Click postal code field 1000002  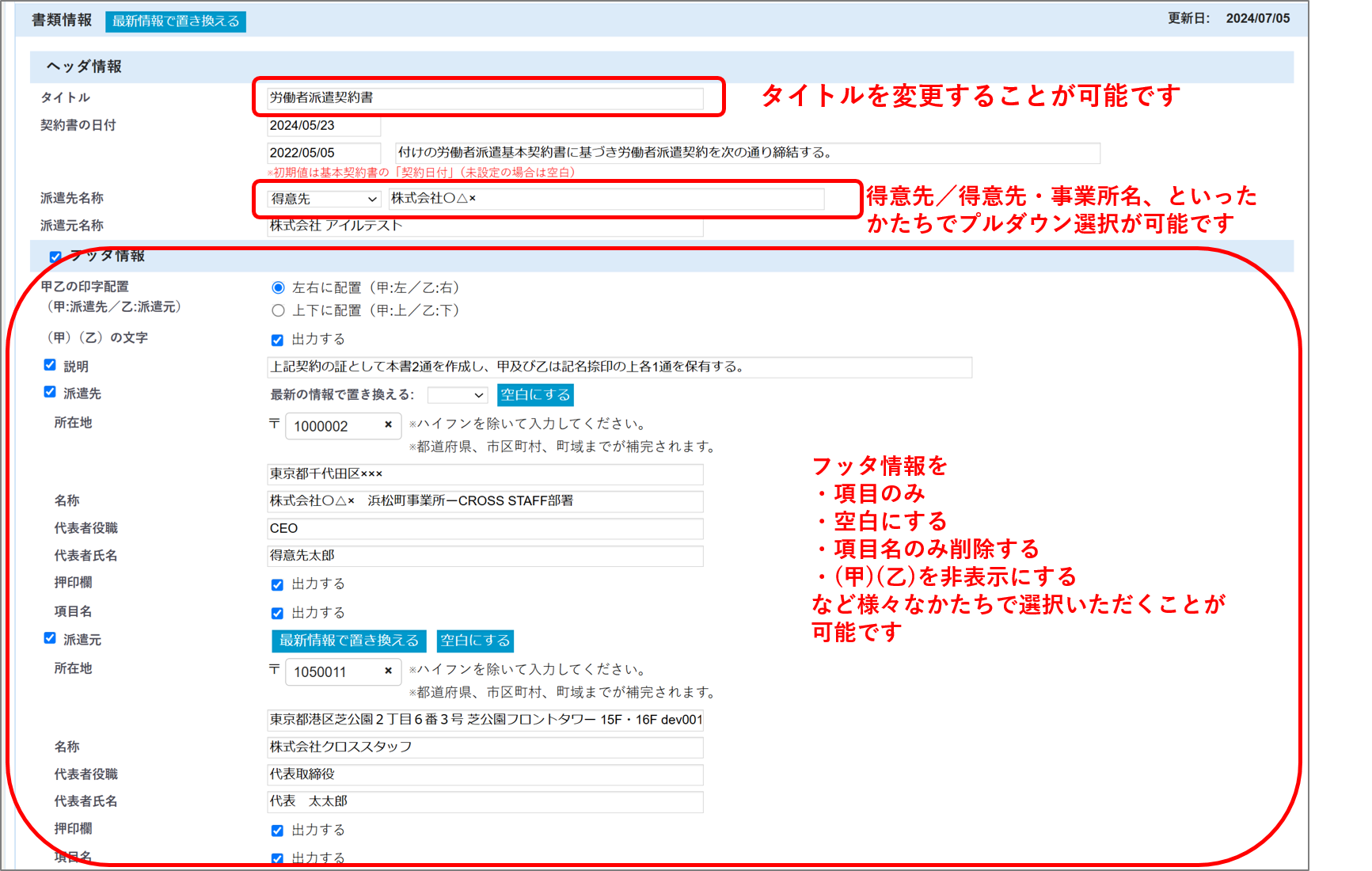pyautogui.click(x=343, y=426)
